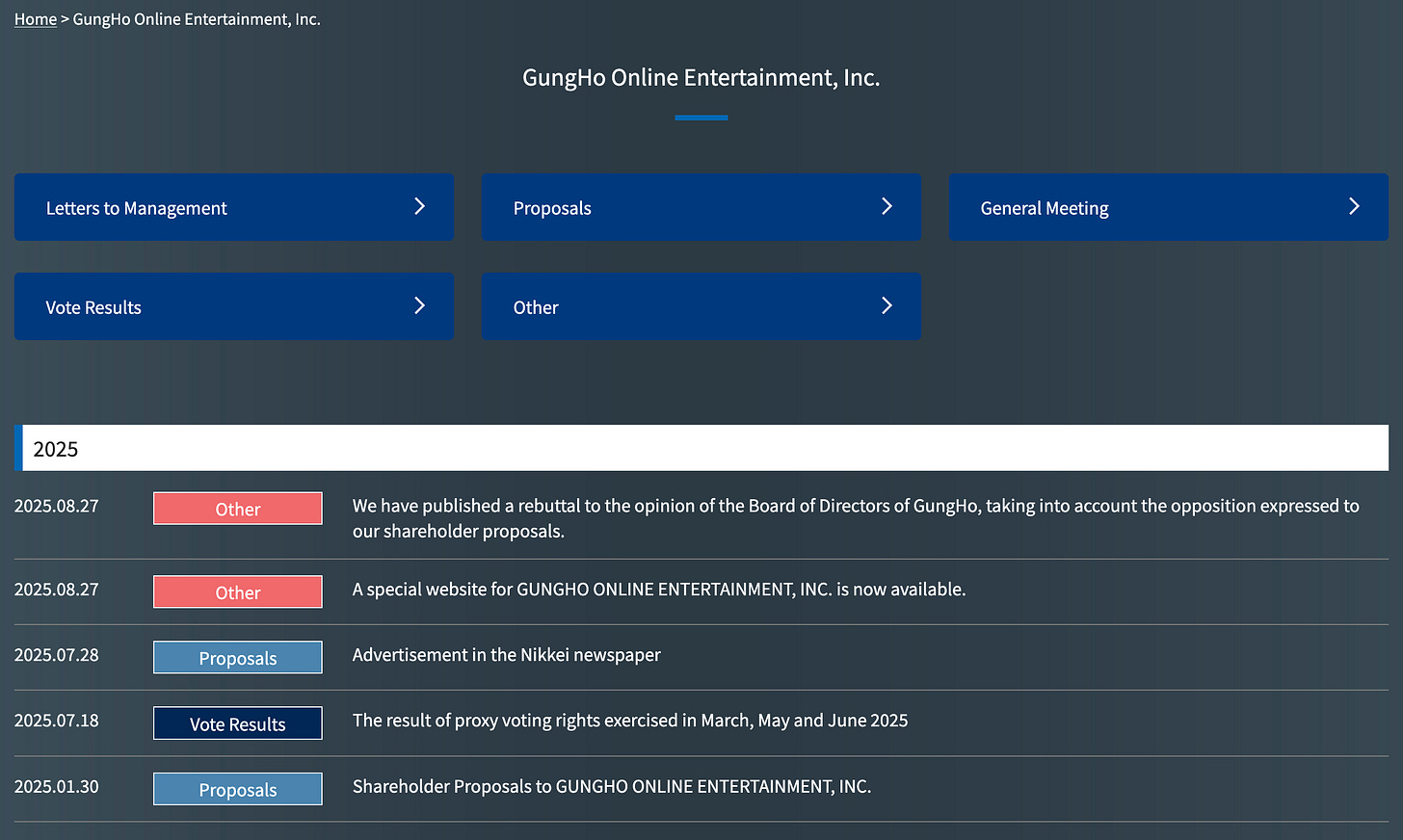This screenshot has height=840, width=1403.
Task: Open Advertisement in the Nikkei newspaper entry
Action: [x=507, y=655]
